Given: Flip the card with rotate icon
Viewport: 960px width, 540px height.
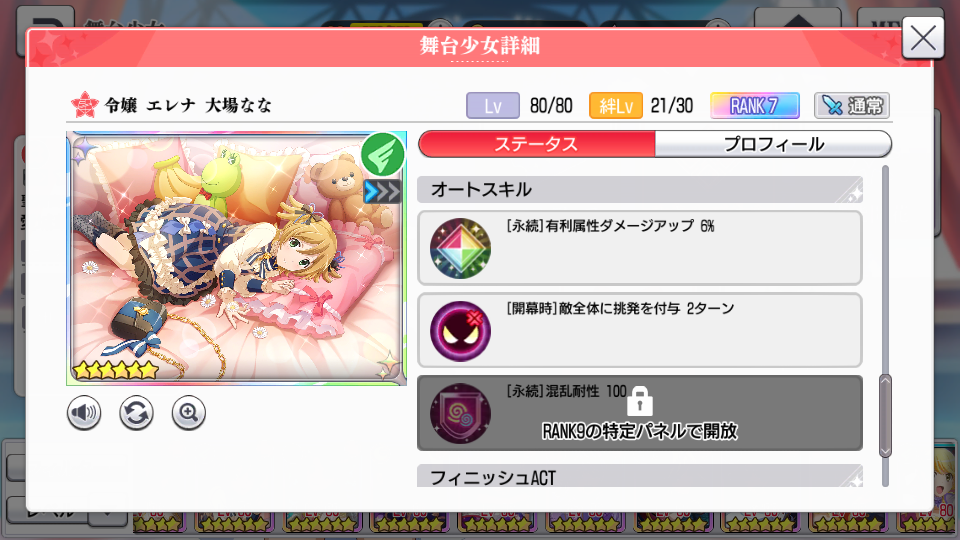Looking at the screenshot, I should pos(136,413).
